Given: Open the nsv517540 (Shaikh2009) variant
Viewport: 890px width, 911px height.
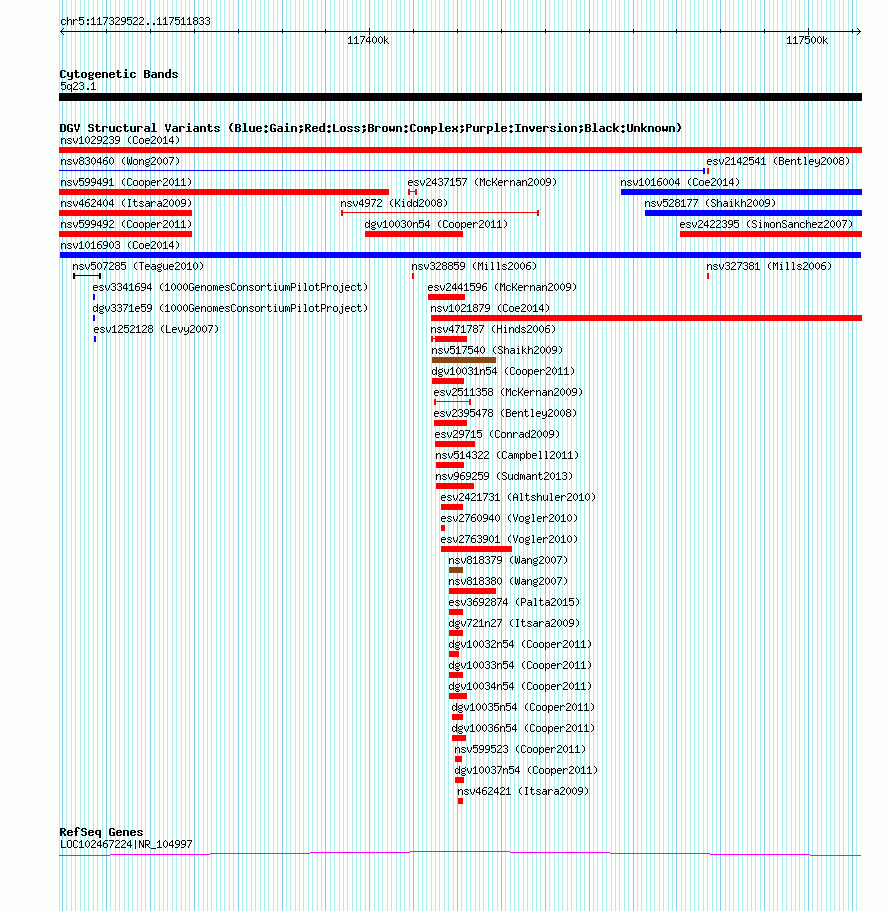Looking at the screenshot, I should (x=497, y=350).
